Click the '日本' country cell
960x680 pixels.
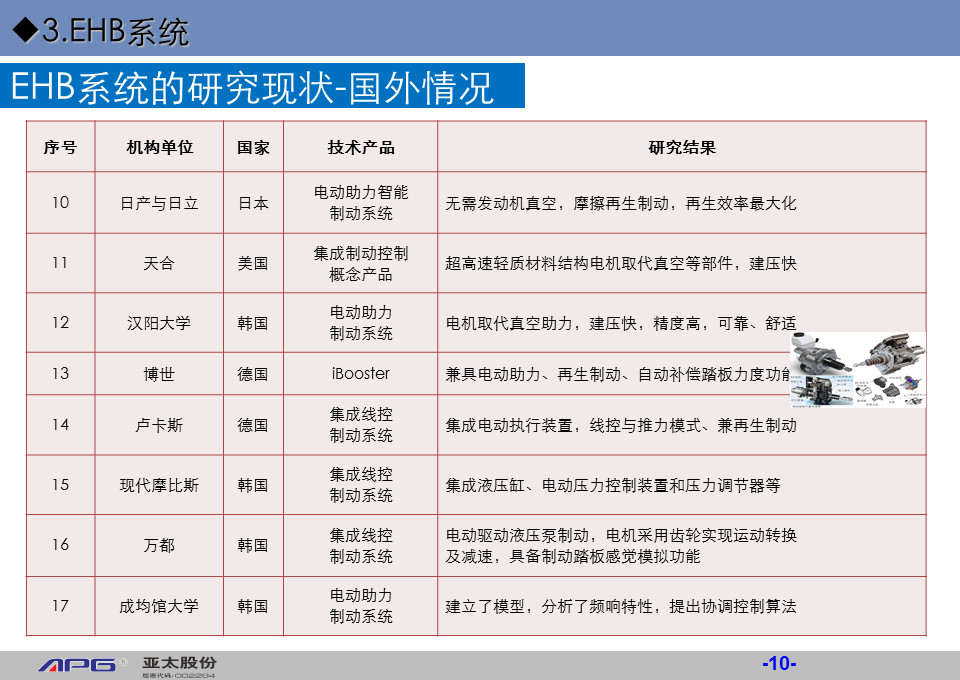pyautogui.click(x=253, y=203)
